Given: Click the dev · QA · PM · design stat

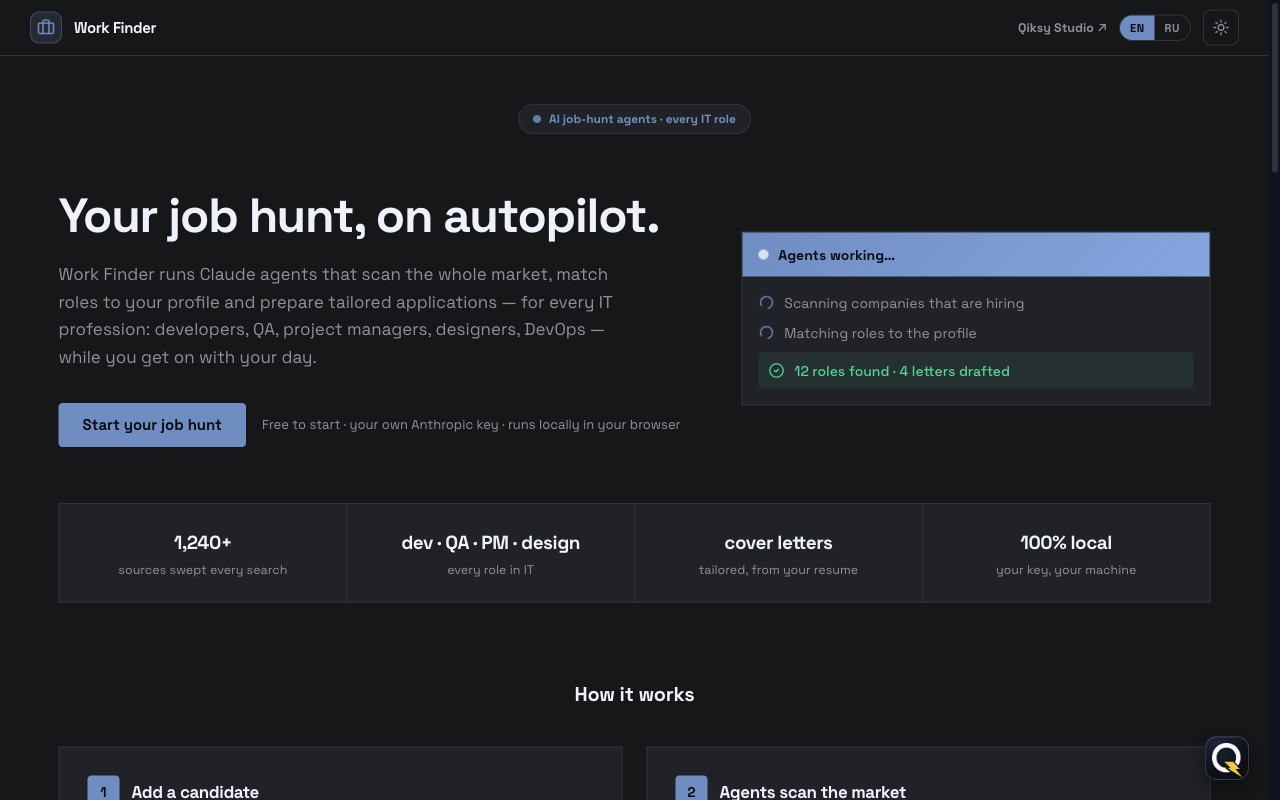Looking at the screenshot, I should point(491,553).
